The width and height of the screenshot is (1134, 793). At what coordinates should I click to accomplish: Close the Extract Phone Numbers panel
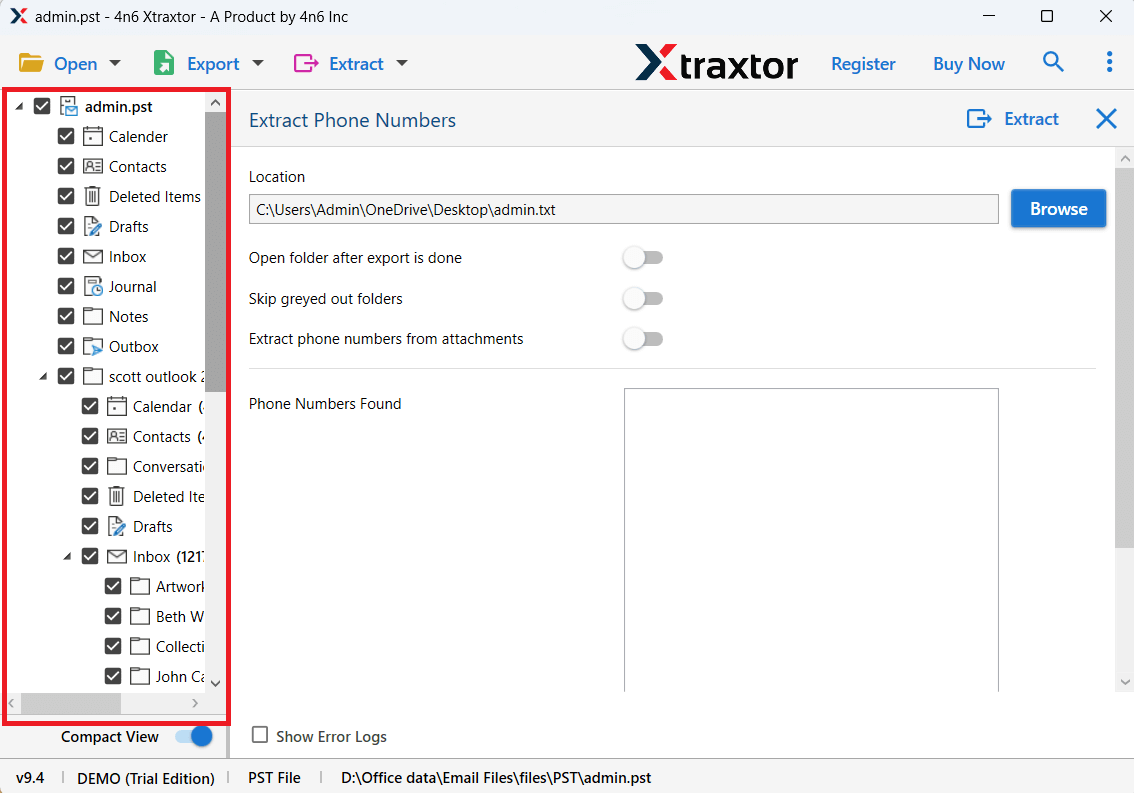pyautogui.click(x=1106, y=119)
